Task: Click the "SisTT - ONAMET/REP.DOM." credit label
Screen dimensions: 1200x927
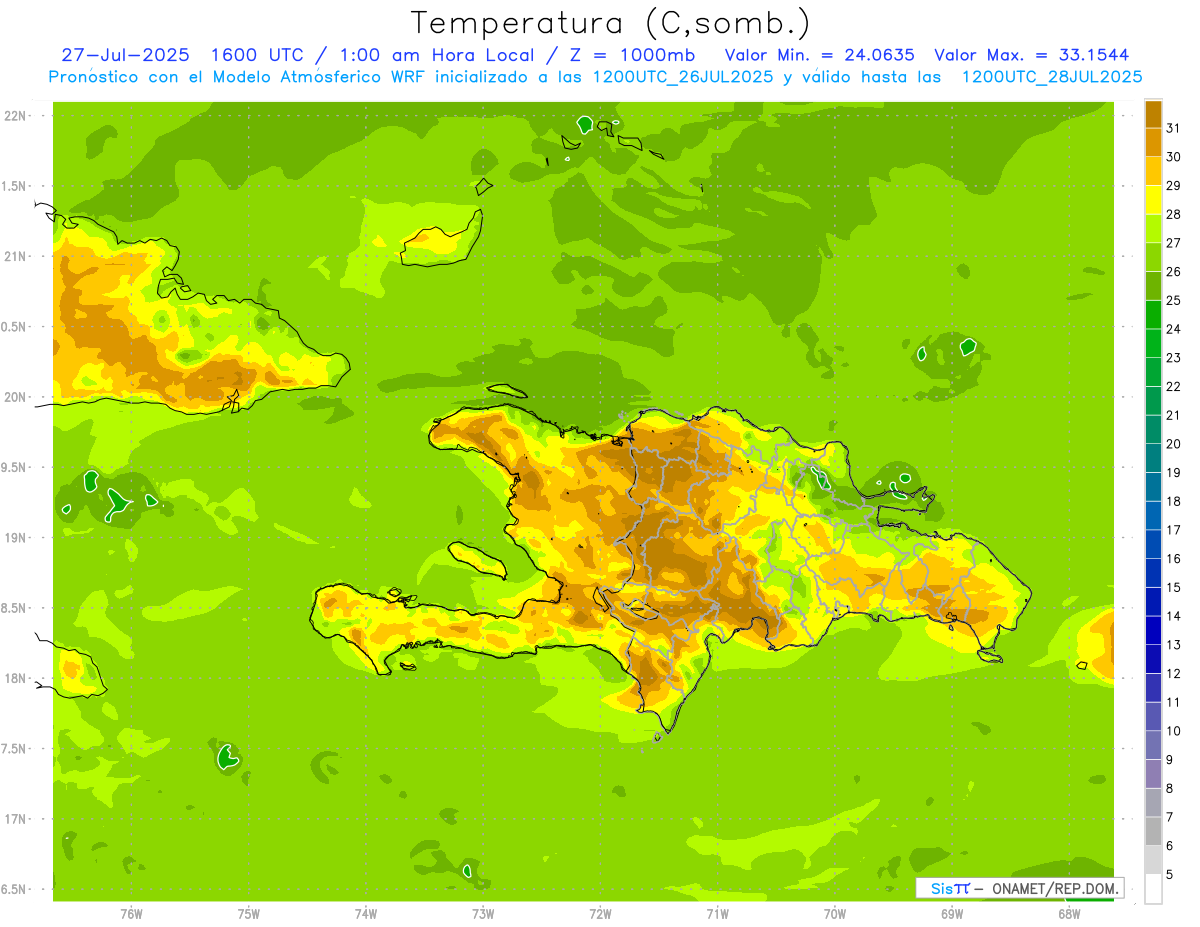Action: tap(1018, 888)
